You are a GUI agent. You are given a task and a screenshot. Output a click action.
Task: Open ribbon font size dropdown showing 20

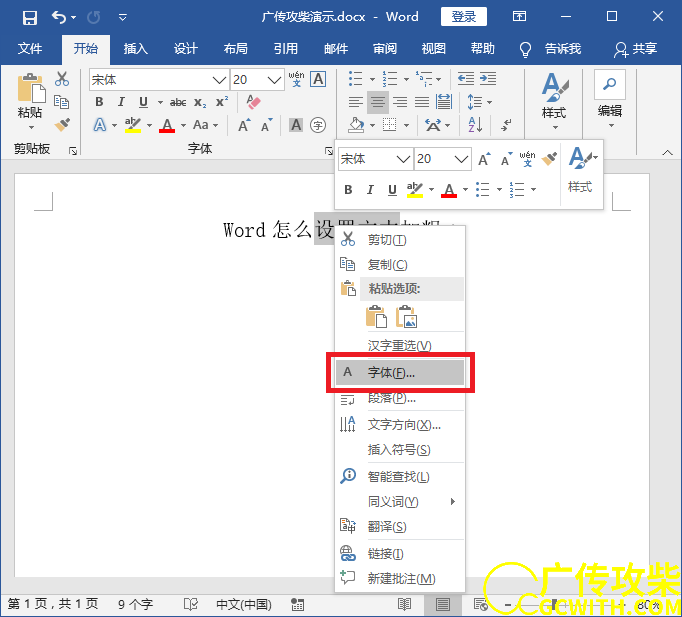pyautogui.click(x=274, y=80)
